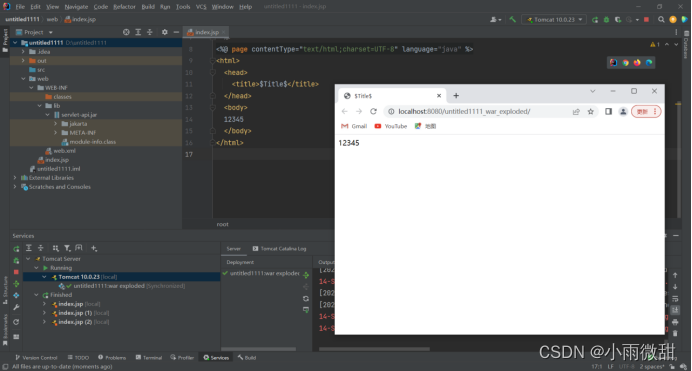Expand the out folder

(23, 61)
